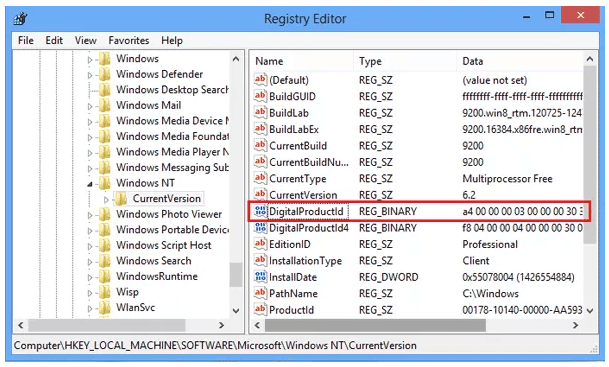The width and height of the screenshot is (609, 367).
Task: Click the string icon beside ProductId
Action: tap(260, 310)
